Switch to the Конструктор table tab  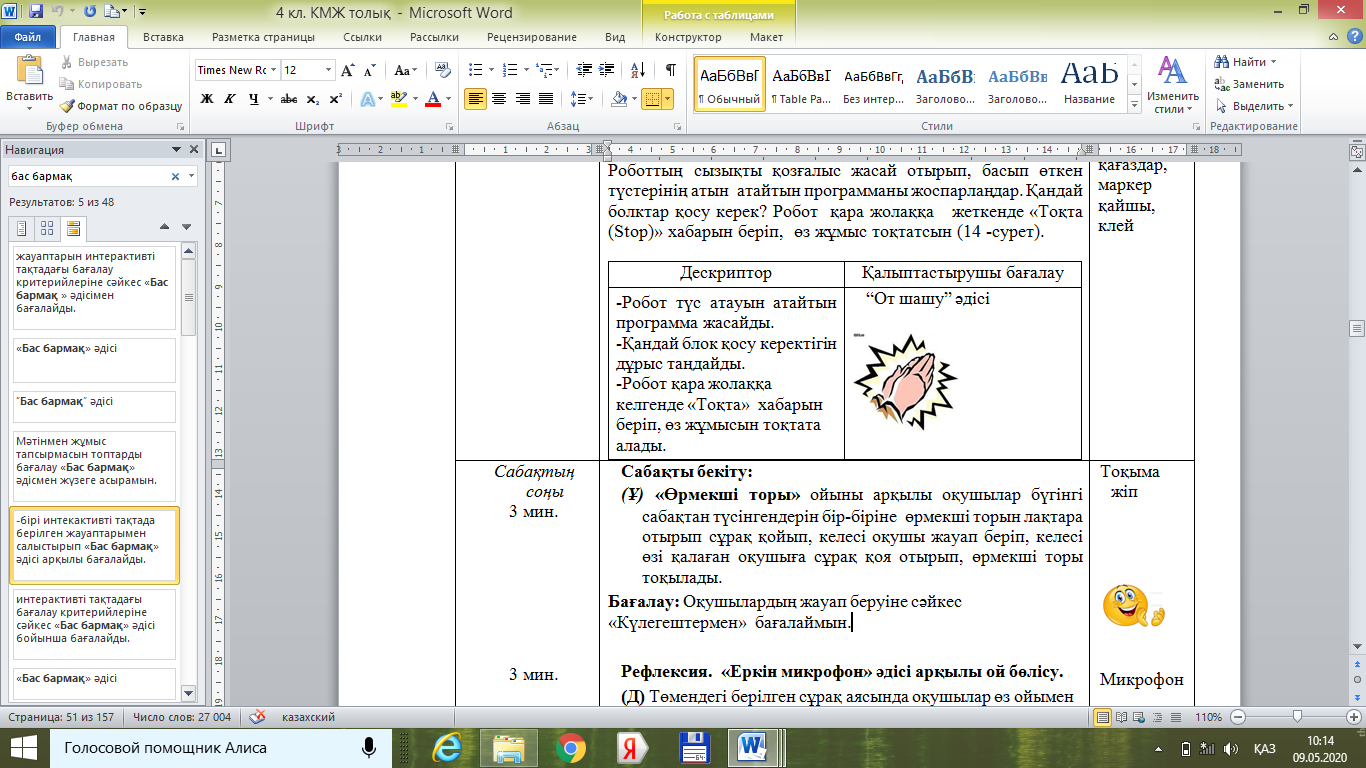pos(688,37)
